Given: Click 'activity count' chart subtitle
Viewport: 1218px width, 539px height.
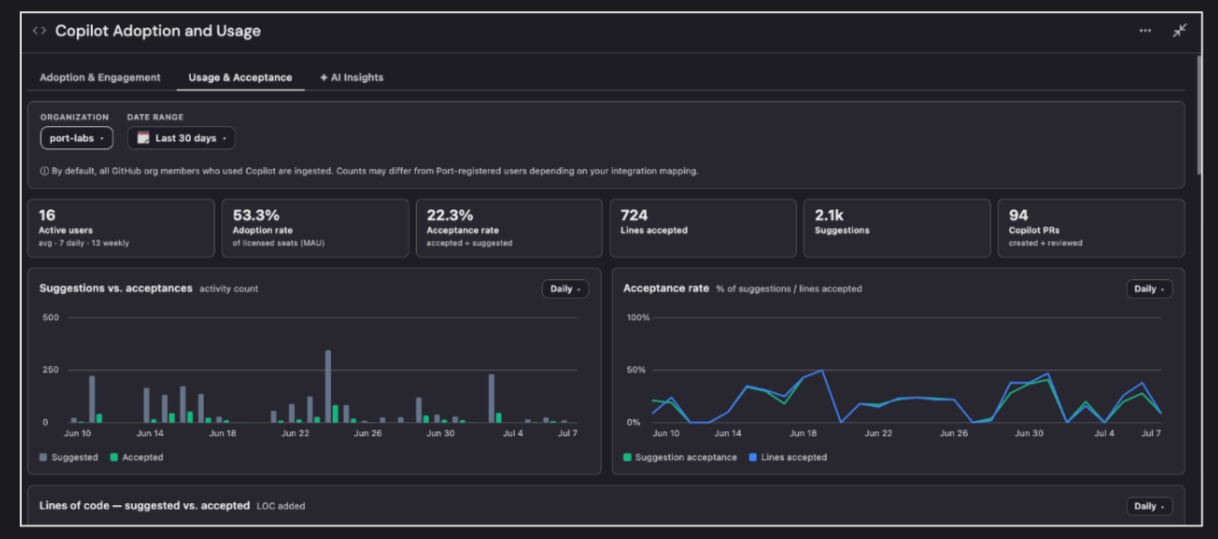Looking at the screenshot, I should pyautogui.click(x=229, y=289).
